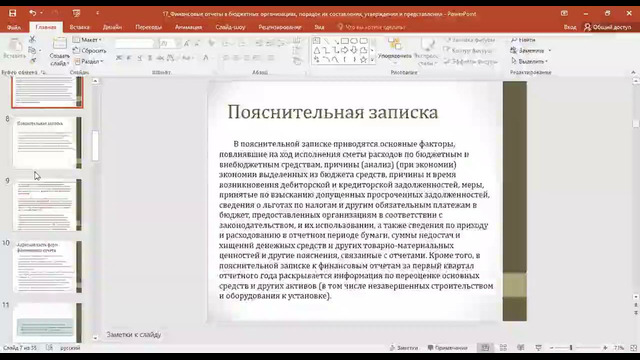The width and height of the screenshot is (640, 360).
Task: Toggle the Заметки notes pane
Action: [x=404, y=348]
